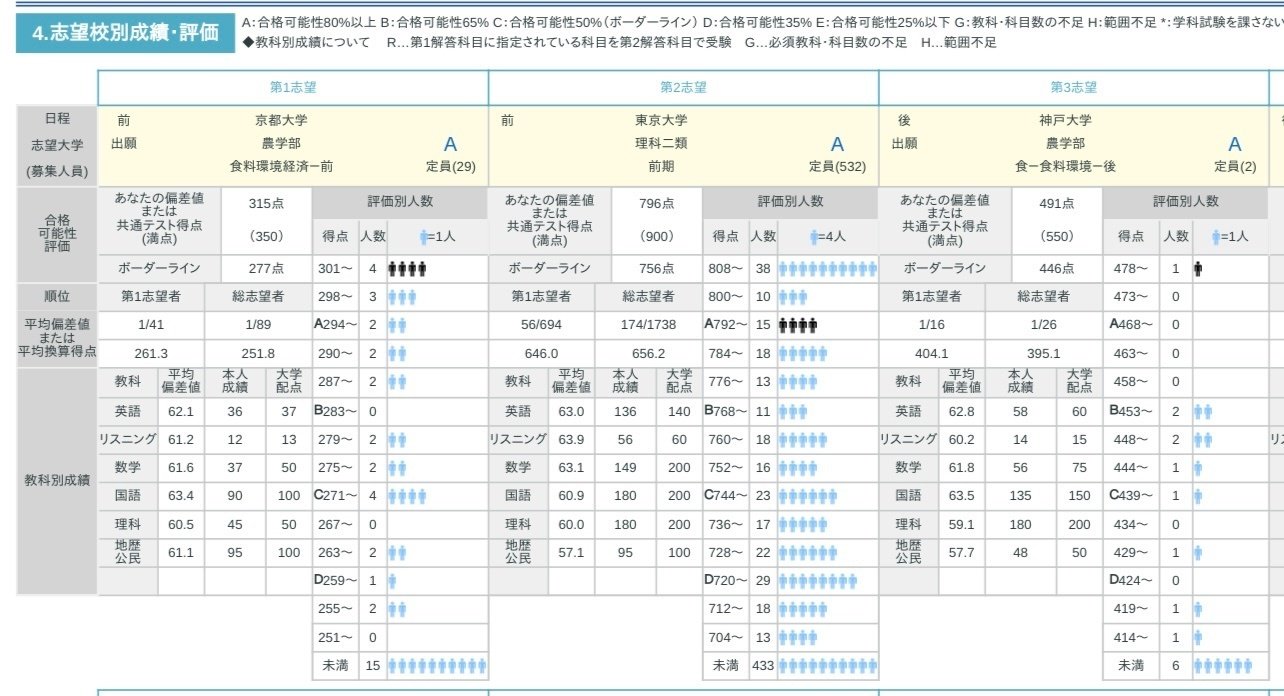The image size is (1284, 696).
Task: Click the 251.8 average score
Action: coord(258,354)
